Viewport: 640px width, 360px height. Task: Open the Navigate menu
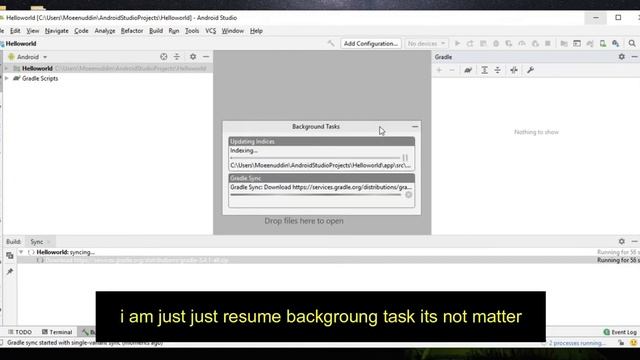(x=57, y=31)
